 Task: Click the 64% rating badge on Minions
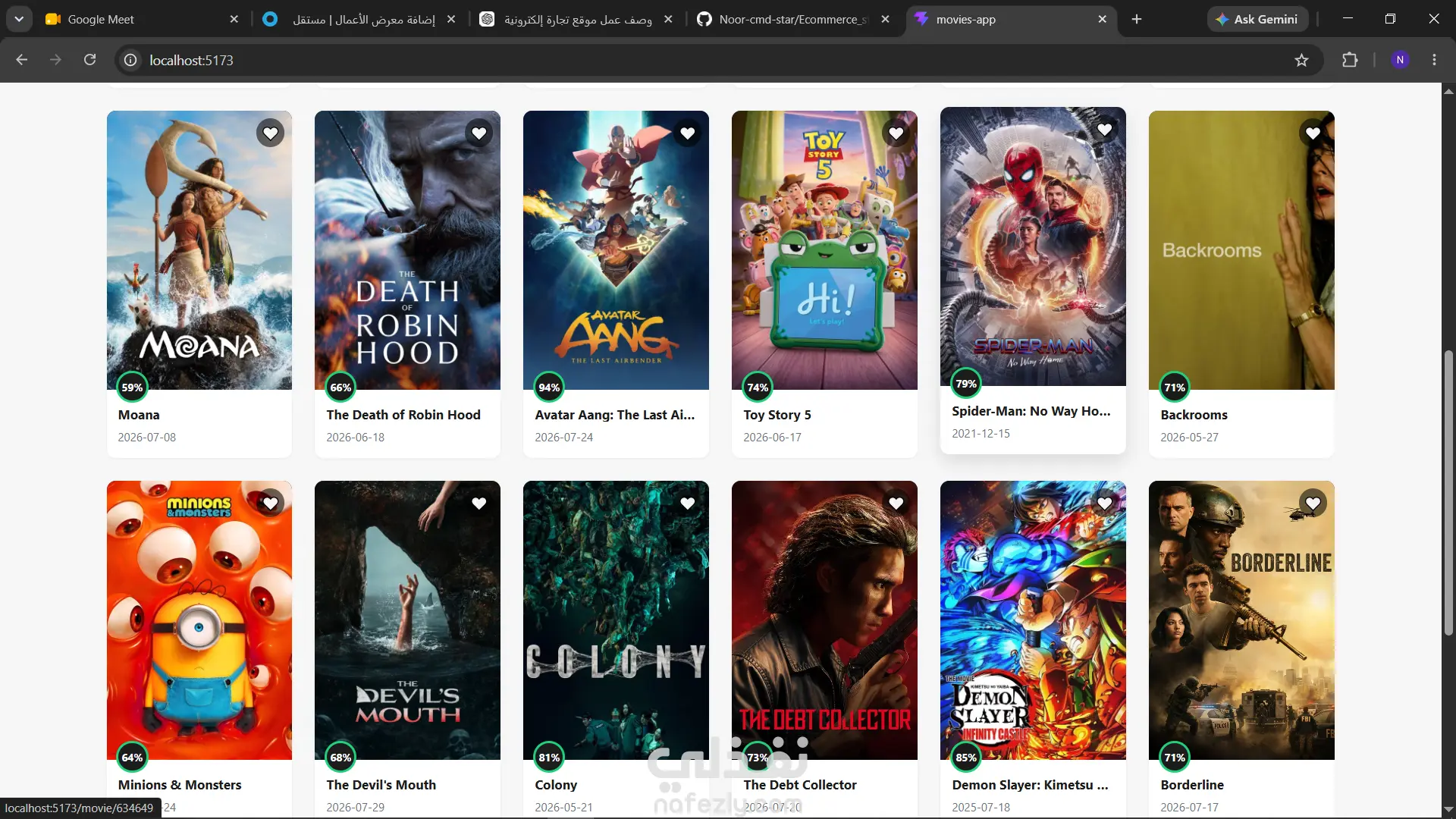[132, 758]
